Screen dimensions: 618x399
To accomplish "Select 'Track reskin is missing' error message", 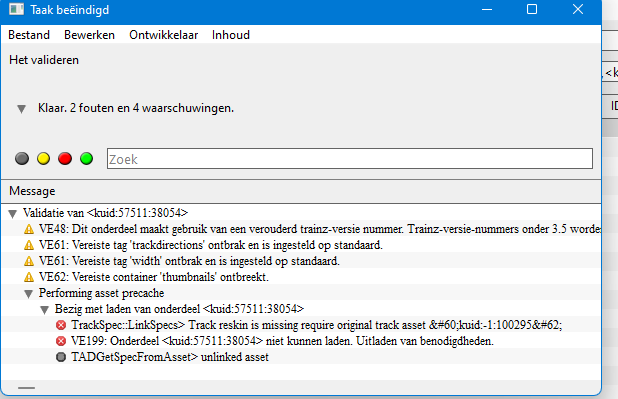I will 316,325.
